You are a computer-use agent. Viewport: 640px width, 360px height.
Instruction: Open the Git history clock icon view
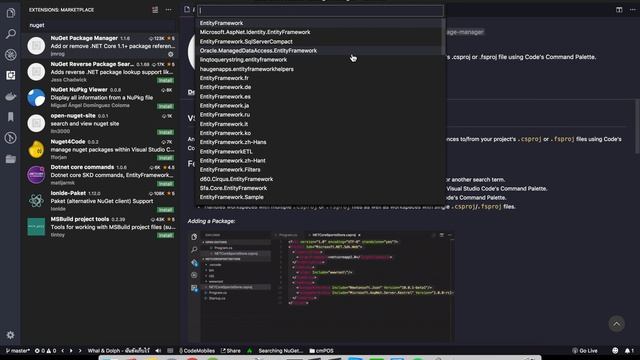pos(11,138)
